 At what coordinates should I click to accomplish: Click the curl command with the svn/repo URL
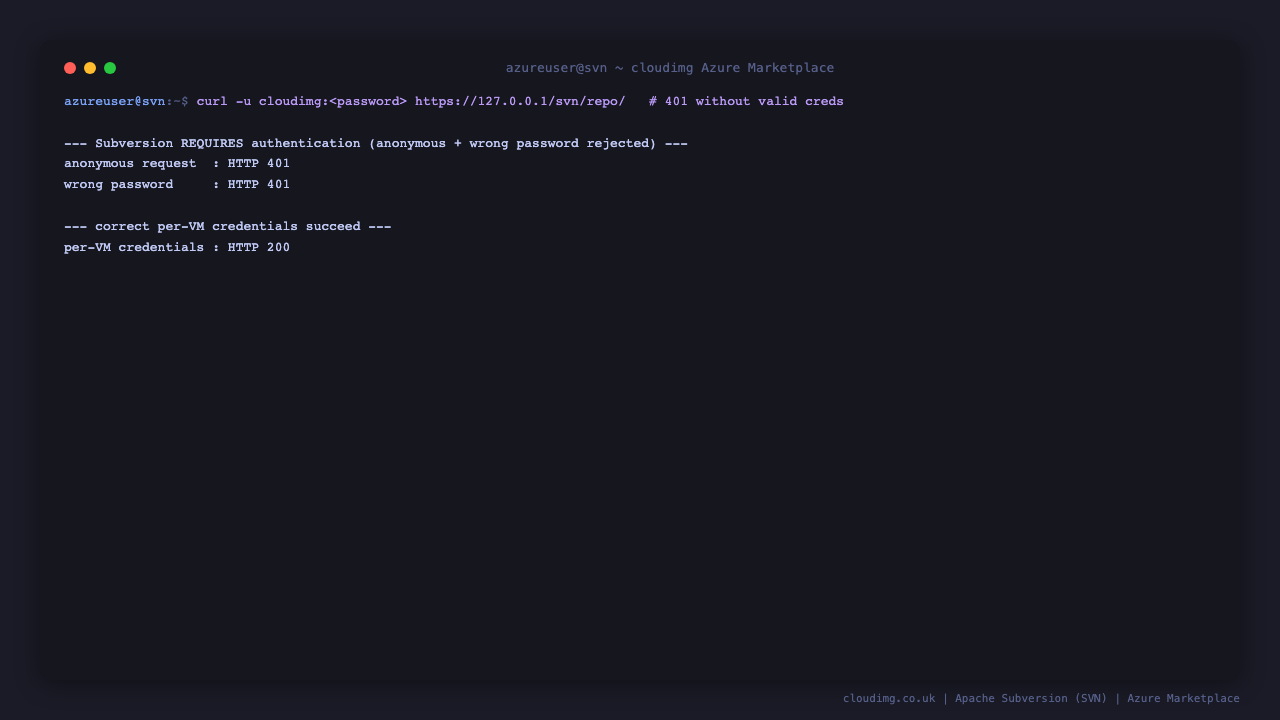411,101
